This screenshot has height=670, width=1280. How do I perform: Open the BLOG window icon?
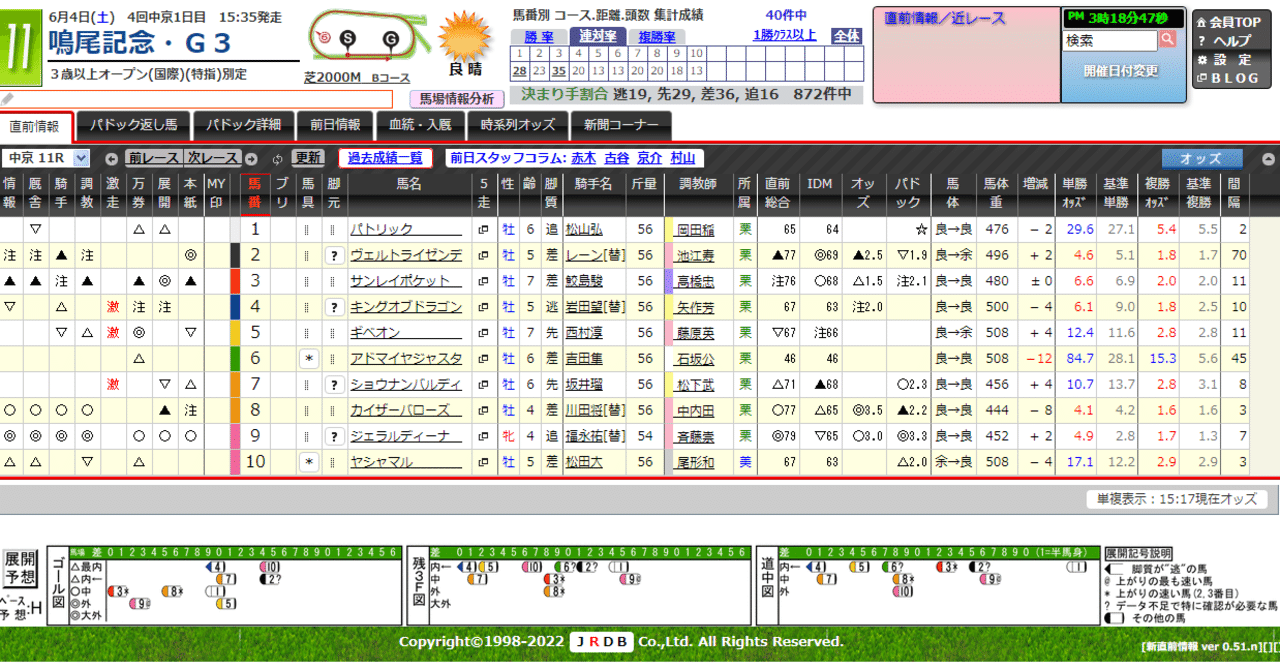(1201, 77)
